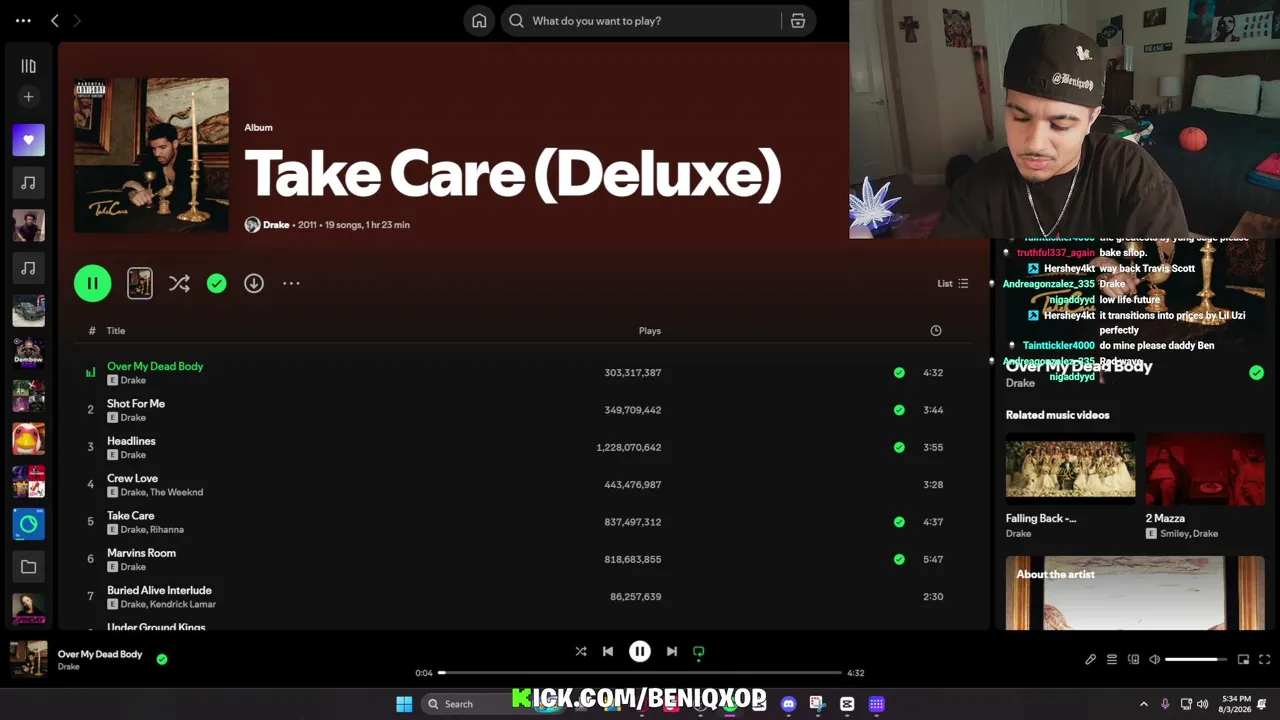Toggle saved checkmark for 'Take Care' track
This screenshot has width=1280, height=720.
[x=899, y=522]
